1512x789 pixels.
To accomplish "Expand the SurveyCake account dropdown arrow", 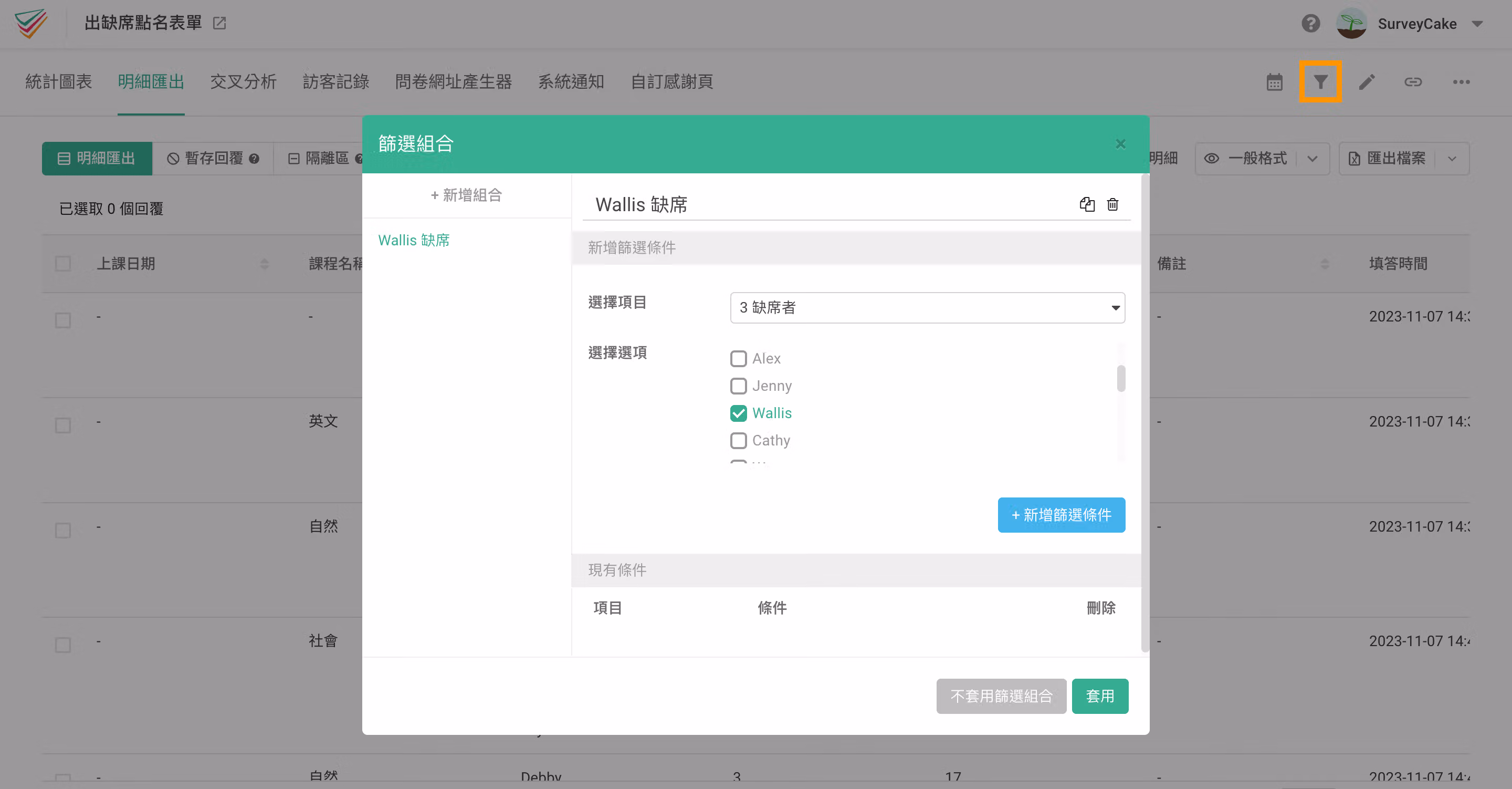I will click(x=1477, y=24).
